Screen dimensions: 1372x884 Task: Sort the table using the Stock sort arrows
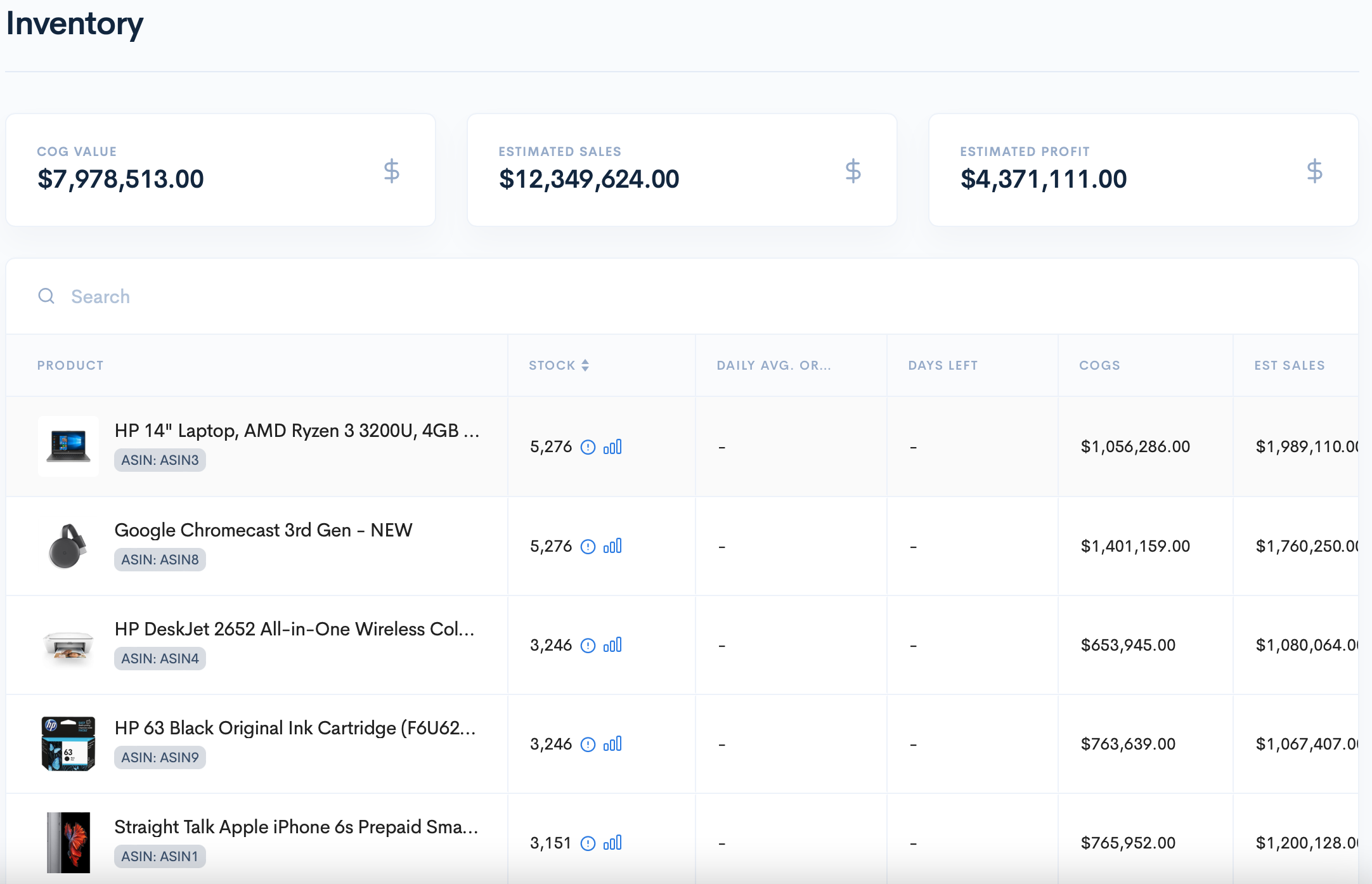point(585,365)
